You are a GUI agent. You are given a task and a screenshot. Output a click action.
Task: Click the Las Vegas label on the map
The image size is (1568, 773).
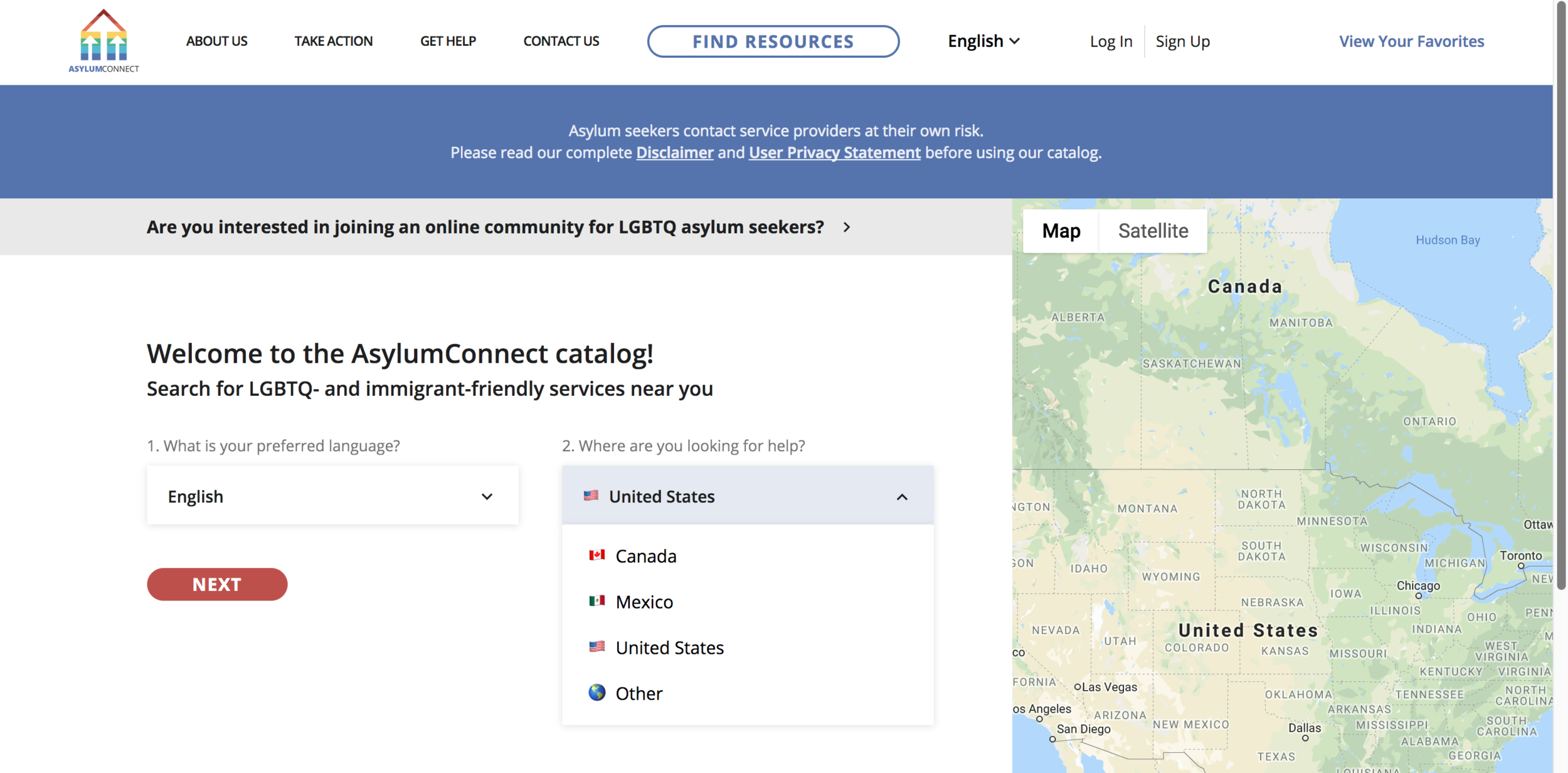(1109, 687)
